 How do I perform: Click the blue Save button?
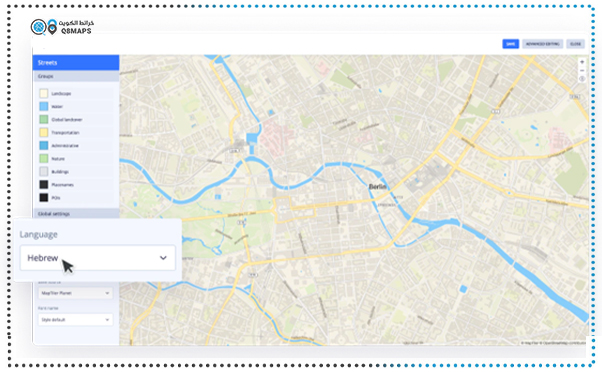click(511, 44)
